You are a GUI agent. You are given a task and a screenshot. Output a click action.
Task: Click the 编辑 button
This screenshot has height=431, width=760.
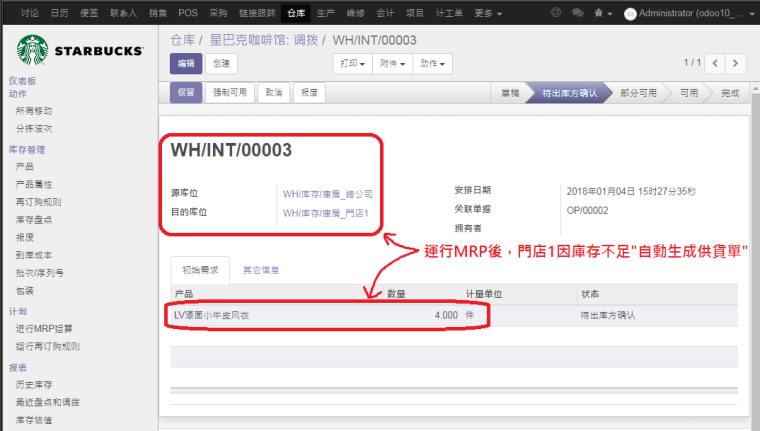(186, 64)
